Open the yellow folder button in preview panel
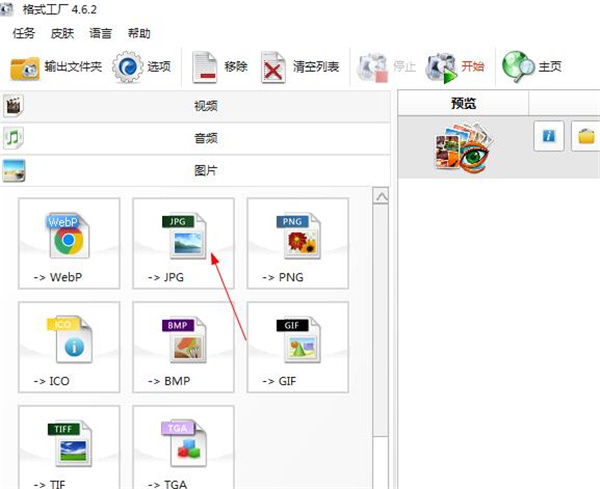Screen dimensions: 600x489 [x=585, y=137]
